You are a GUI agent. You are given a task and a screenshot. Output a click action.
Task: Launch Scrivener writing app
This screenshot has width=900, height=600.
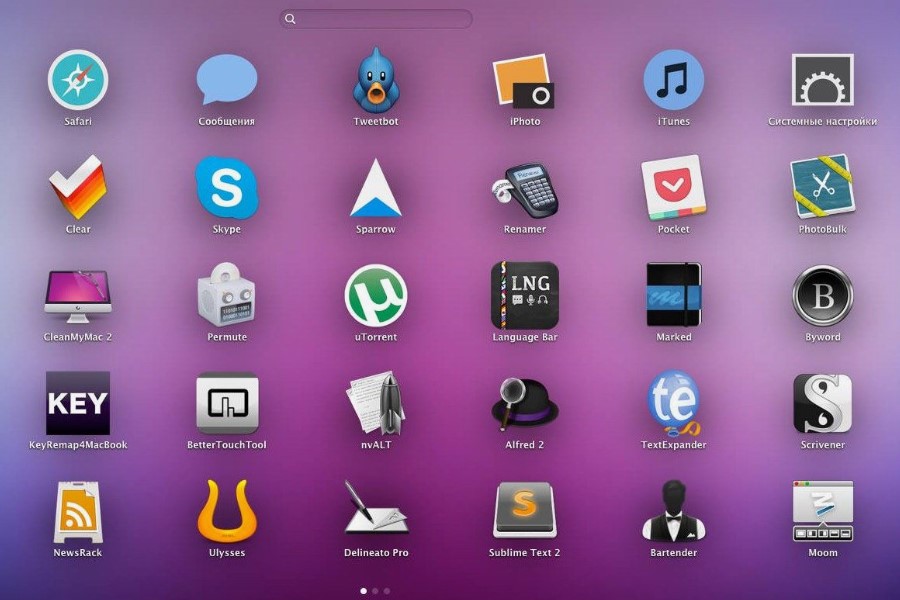[x=822, y=403]
